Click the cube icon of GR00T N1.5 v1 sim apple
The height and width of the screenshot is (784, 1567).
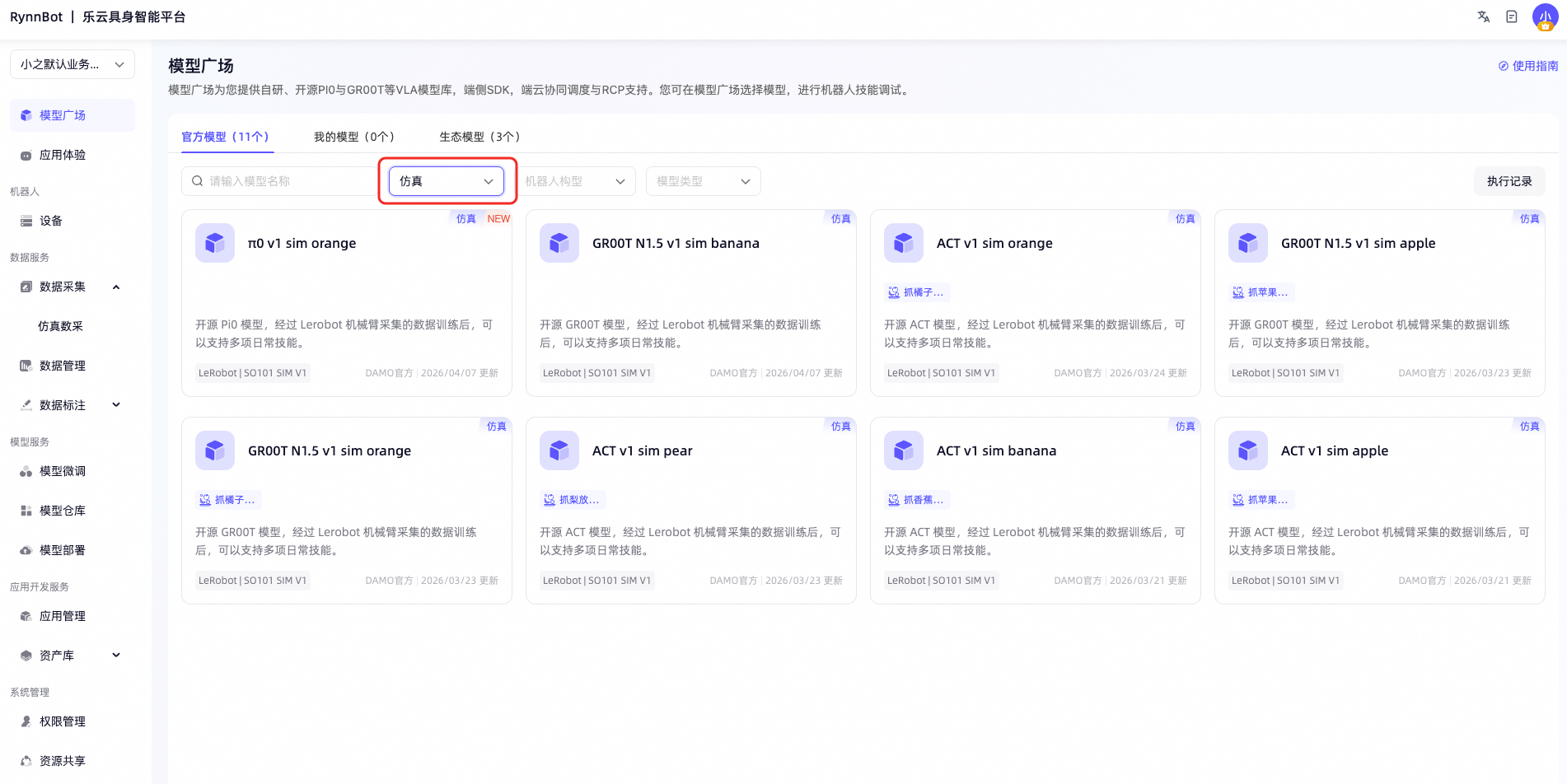coord(1248,243)
